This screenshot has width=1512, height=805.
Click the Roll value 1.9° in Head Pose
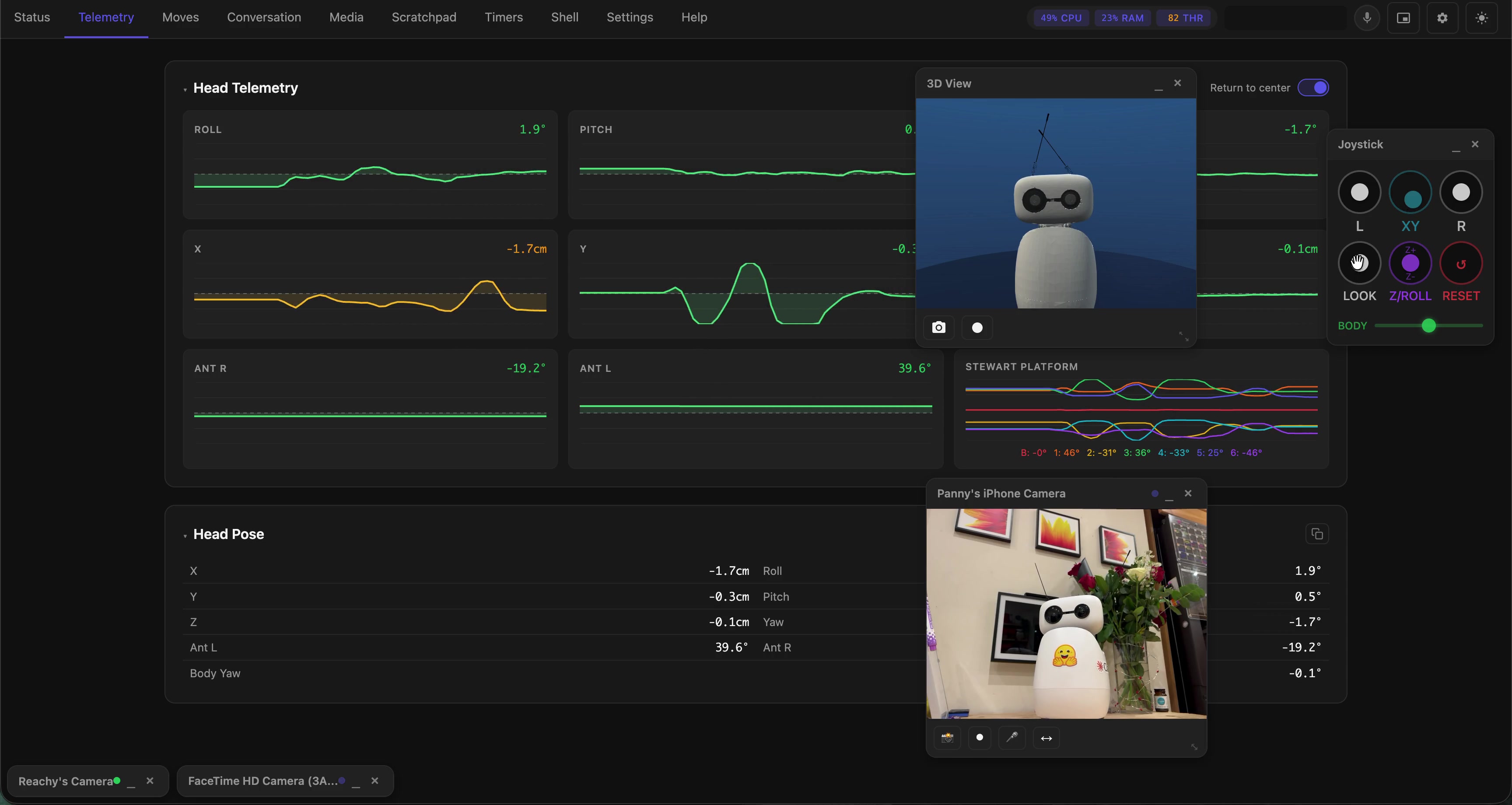(1308, 570)
